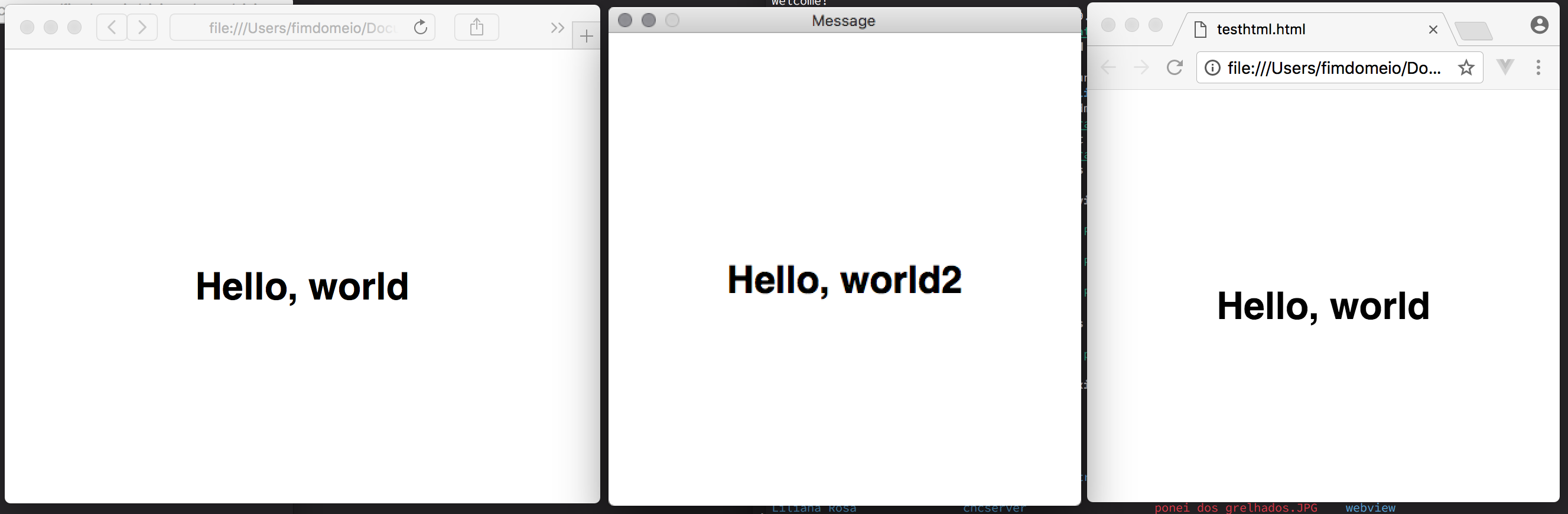Click the V extension icon in Chrome
Viewport: 1568px width, 514px height.
pyautogui.click(x=1505, y=67)
